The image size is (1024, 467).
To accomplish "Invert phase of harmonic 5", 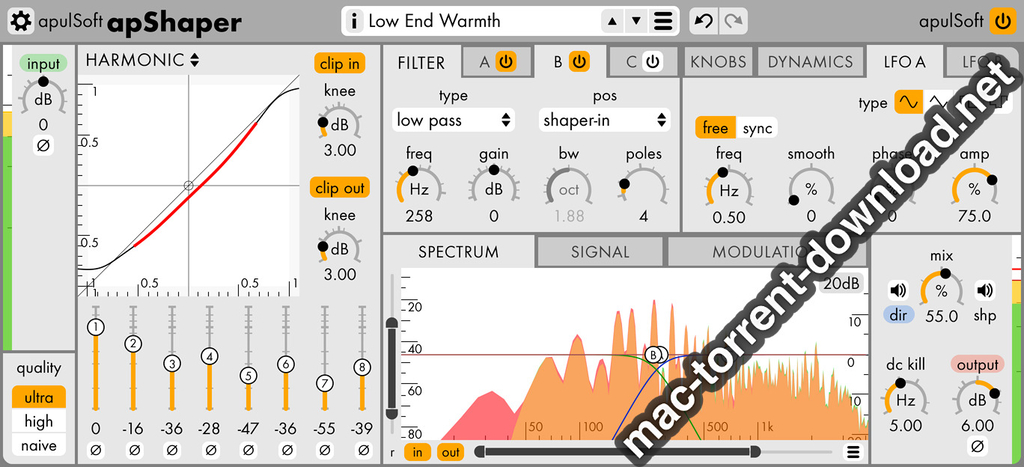I will pos(248,450).
